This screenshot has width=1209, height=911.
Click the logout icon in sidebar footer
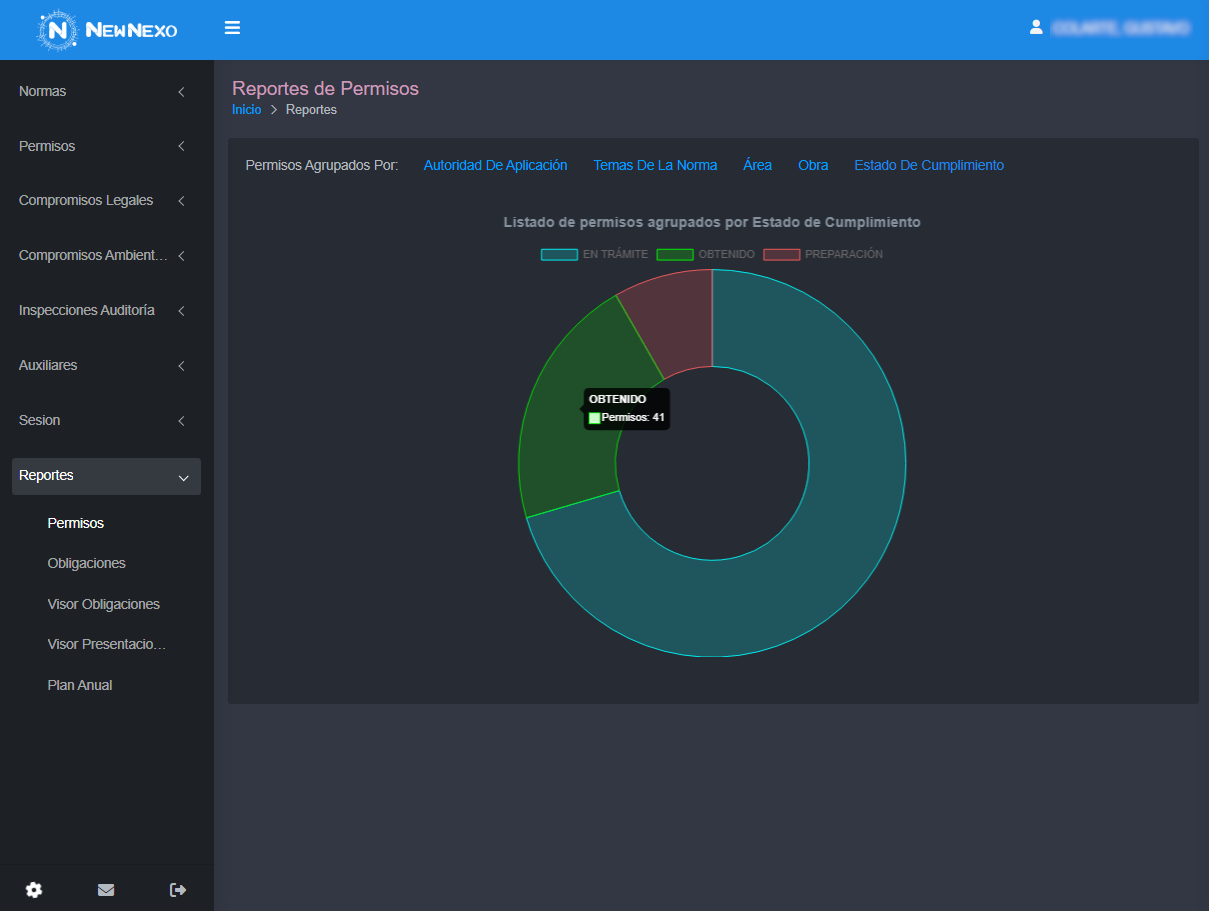[178, 890]
